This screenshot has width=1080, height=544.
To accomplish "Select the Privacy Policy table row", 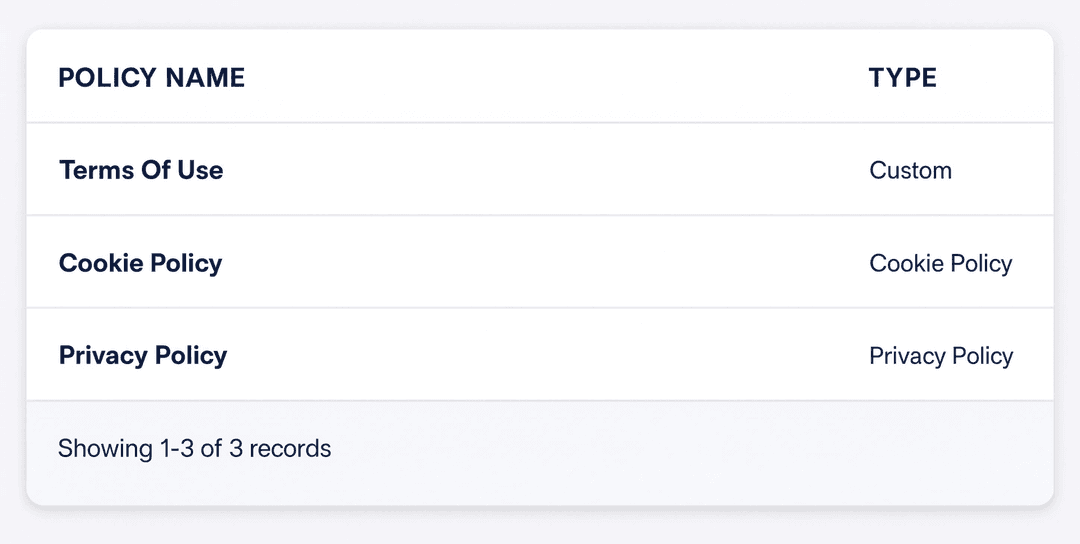I will pos(540,354).
